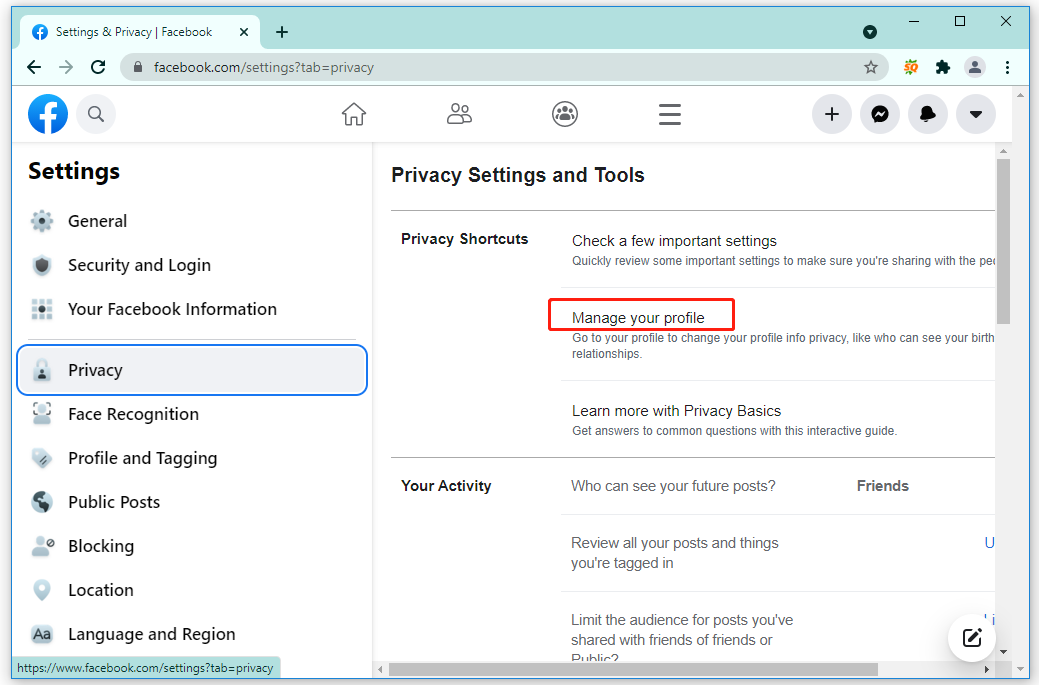Click 'Who can see your future posts?'

point(673,486)
